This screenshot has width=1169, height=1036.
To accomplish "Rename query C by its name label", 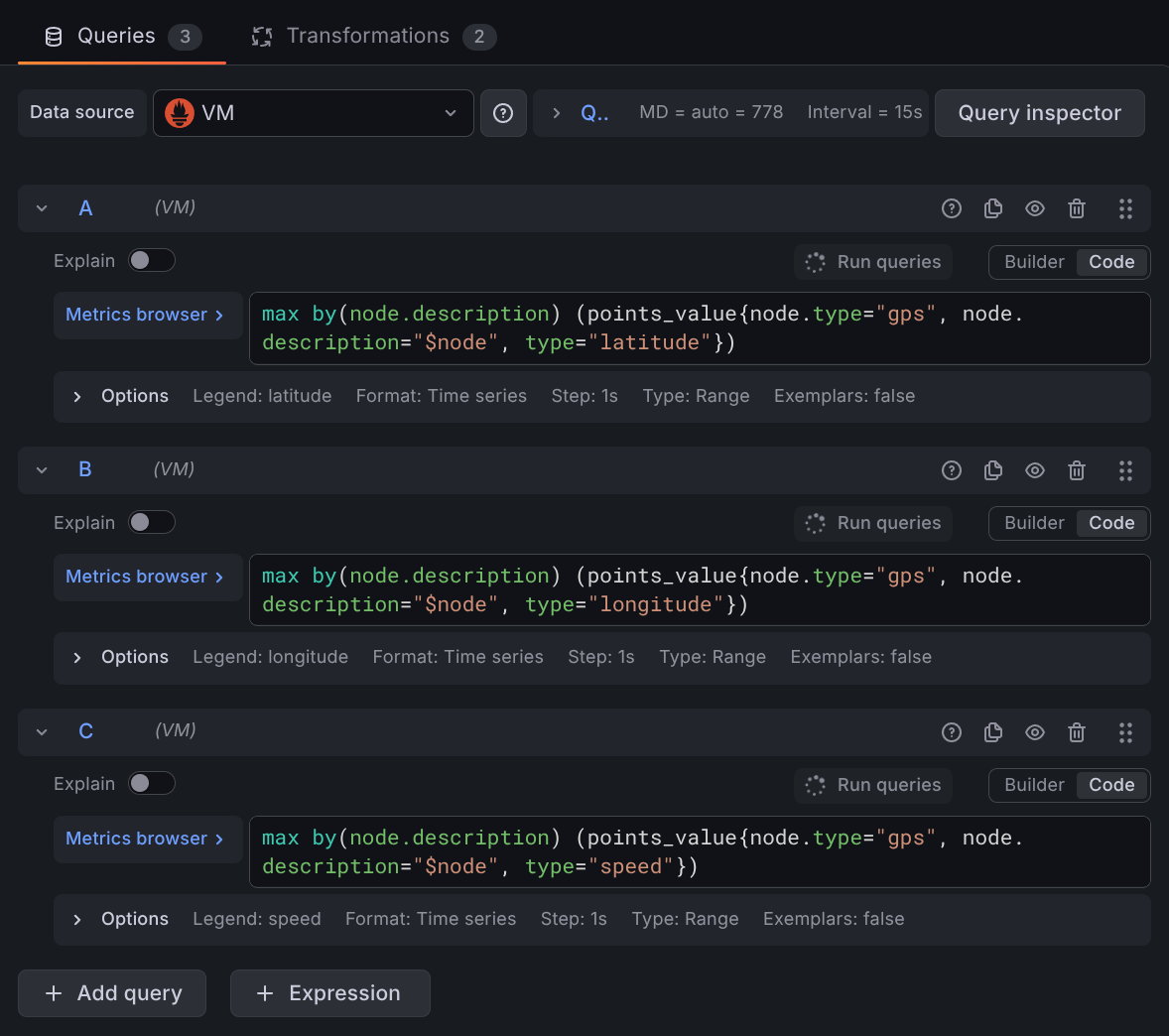I will tap(85, 731).
